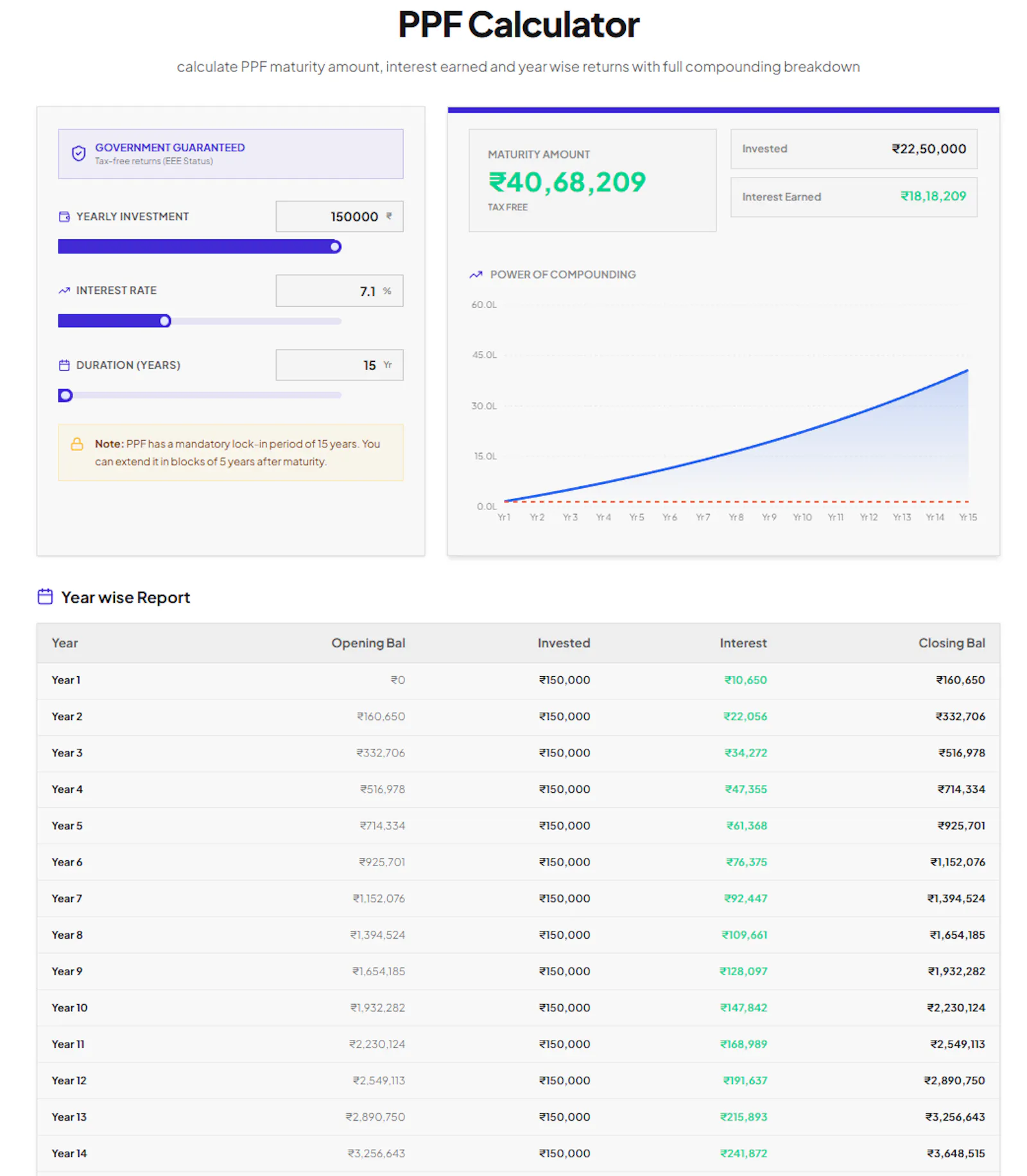Click the Year 14 row label
This screenshot has width=1027, height=1176.
coord(69,1154)
